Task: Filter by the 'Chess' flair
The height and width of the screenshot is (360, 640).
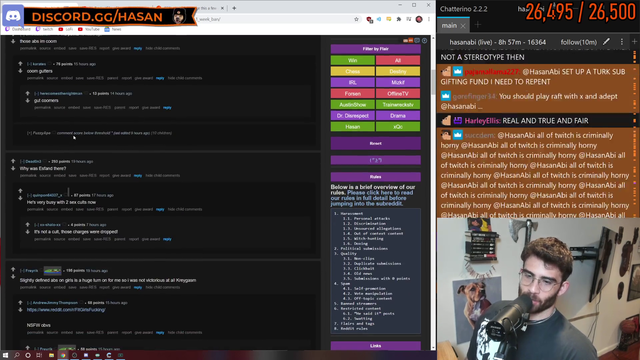Action: click(x=353, y=71)
